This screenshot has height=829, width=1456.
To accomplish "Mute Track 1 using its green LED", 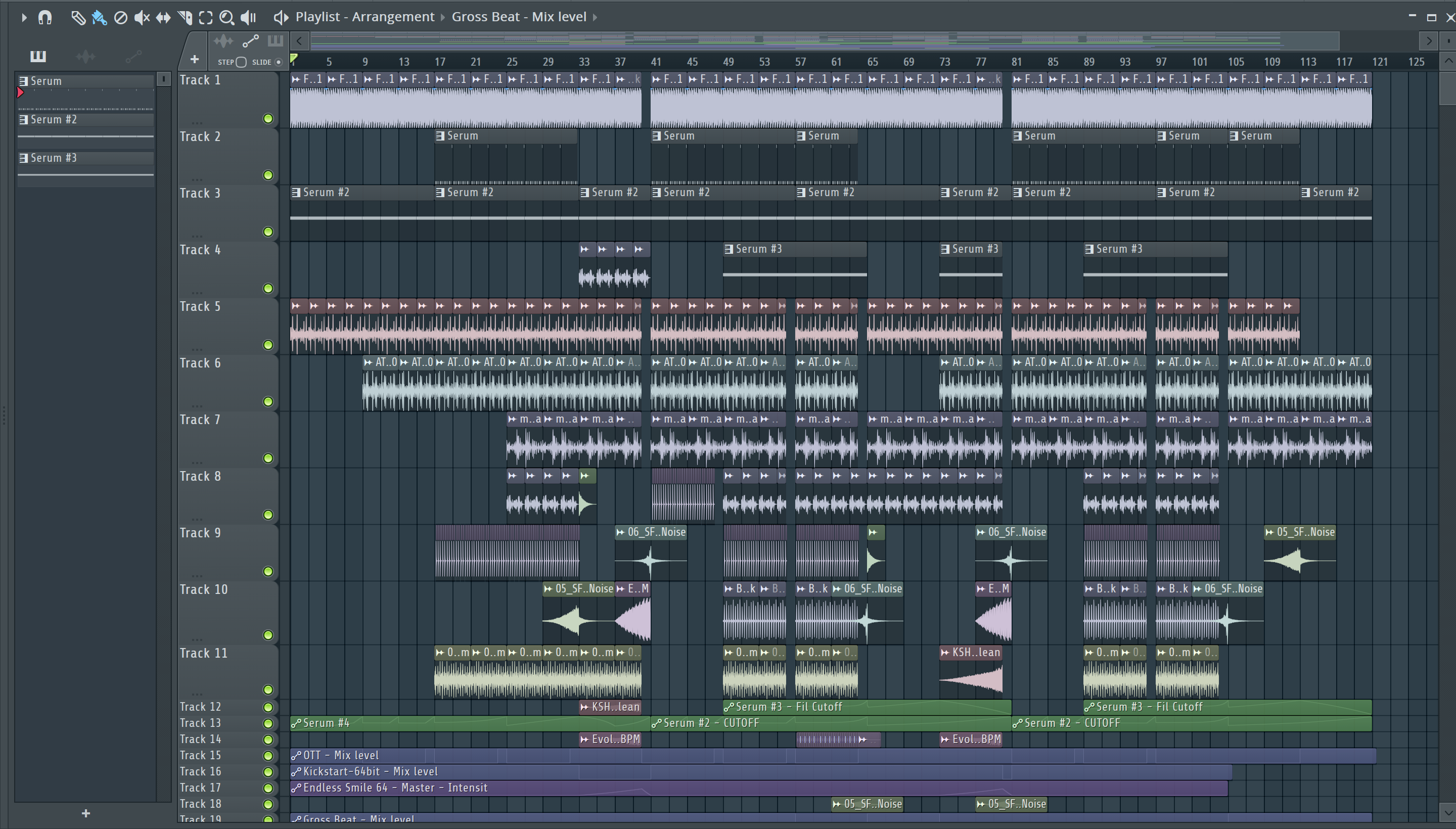I will click(267, 118).
